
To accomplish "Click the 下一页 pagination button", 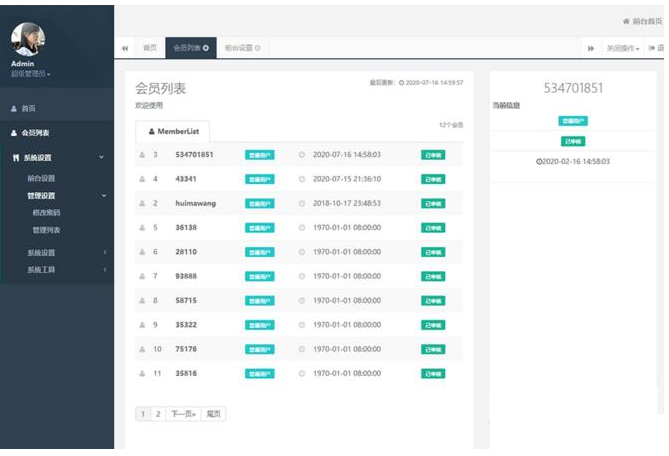I will coord(181,414).
